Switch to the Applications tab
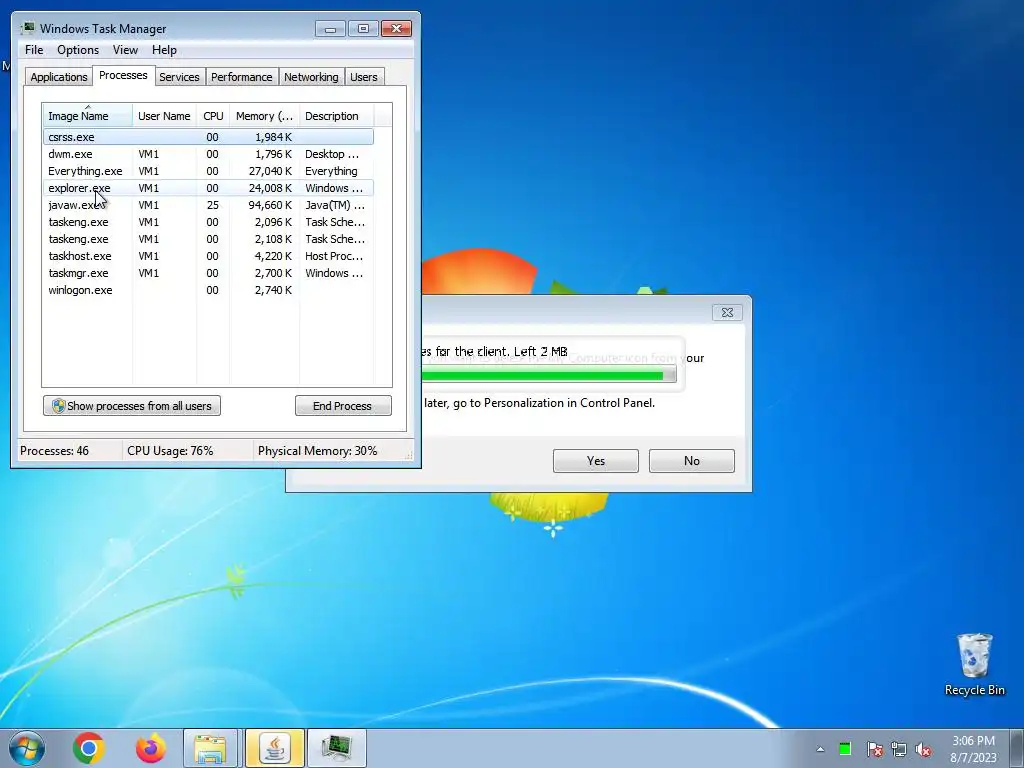 pos(59,77)
